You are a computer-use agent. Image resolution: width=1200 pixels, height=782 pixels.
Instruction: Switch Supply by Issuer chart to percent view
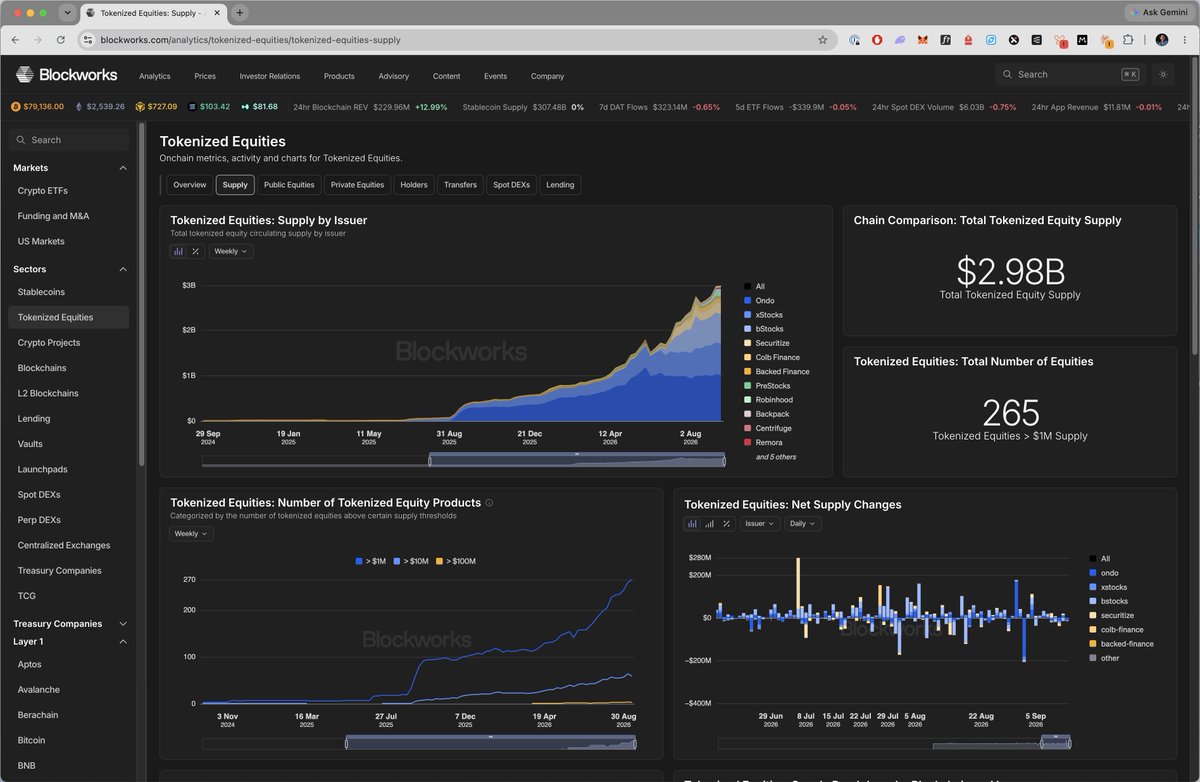(196, 251)
